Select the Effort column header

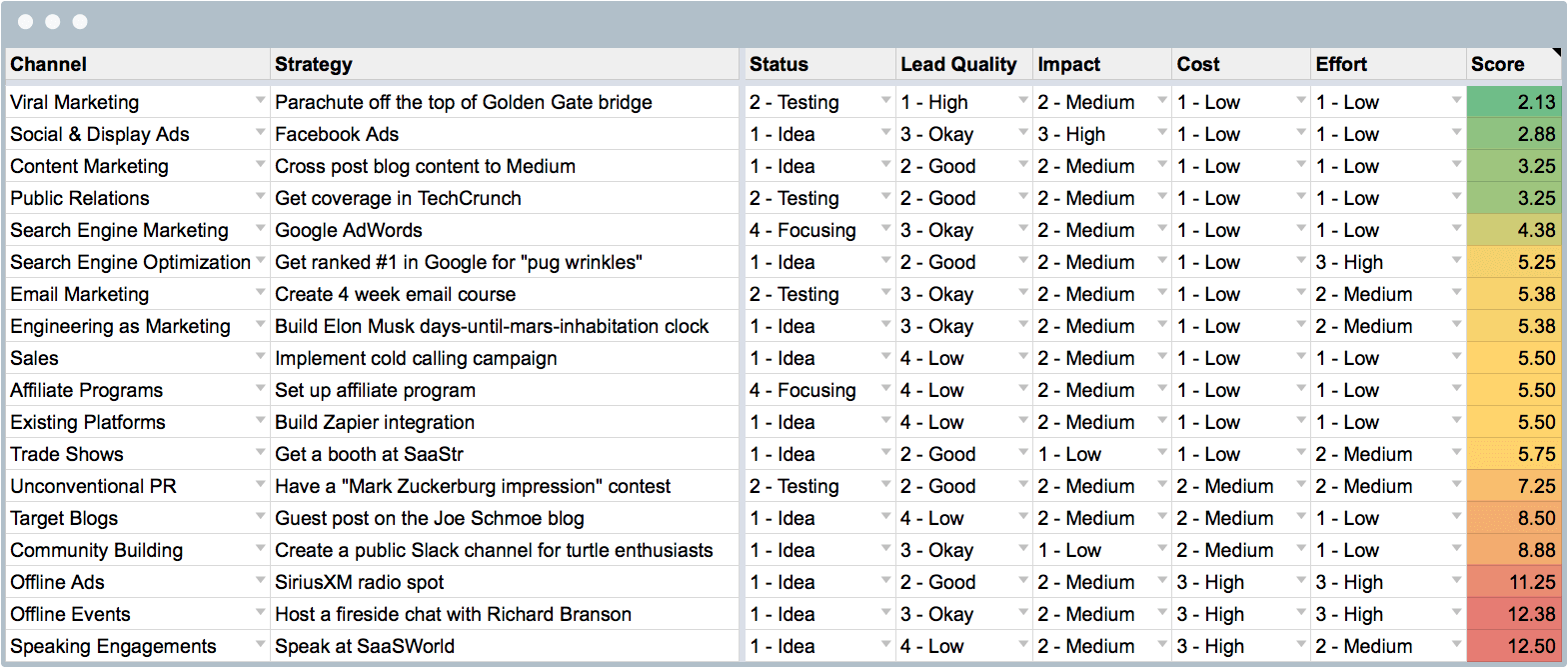click(x=1388, y=64)
